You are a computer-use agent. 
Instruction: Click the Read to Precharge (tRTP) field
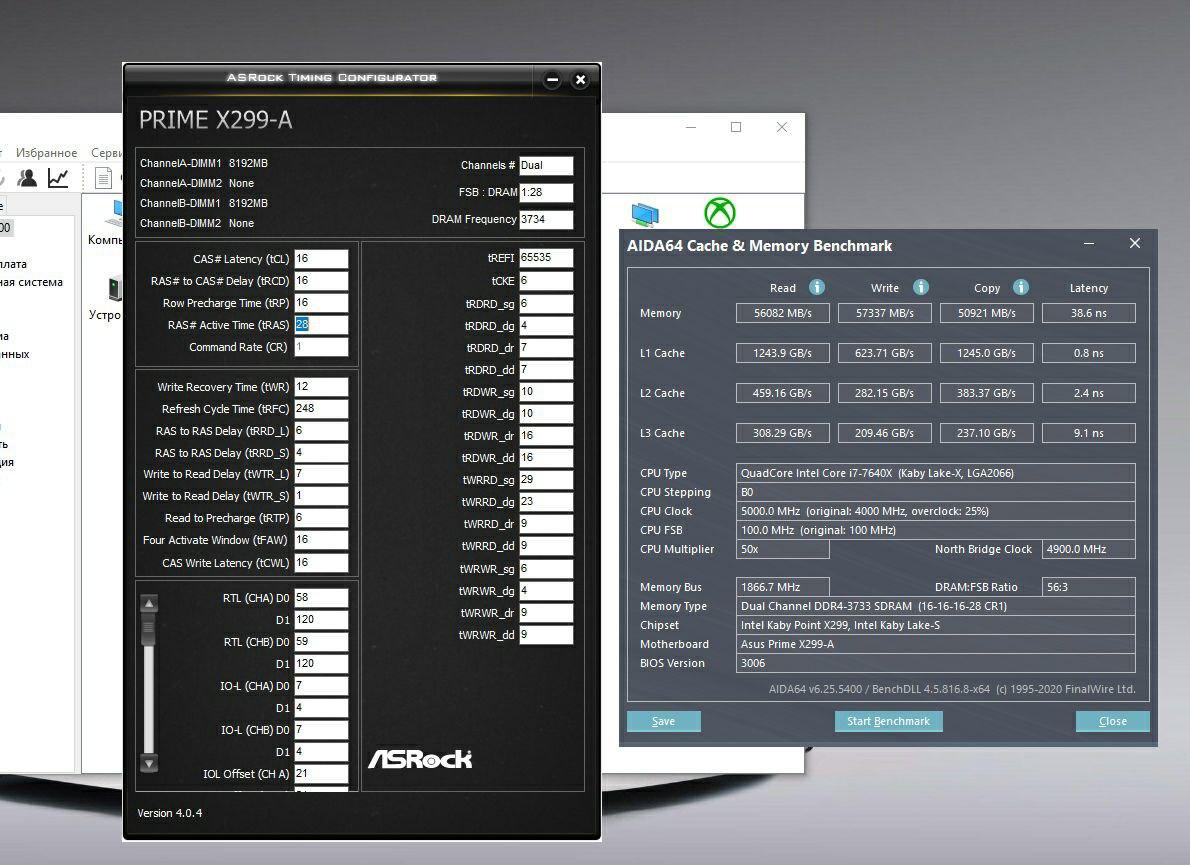[x=321, y=518]
